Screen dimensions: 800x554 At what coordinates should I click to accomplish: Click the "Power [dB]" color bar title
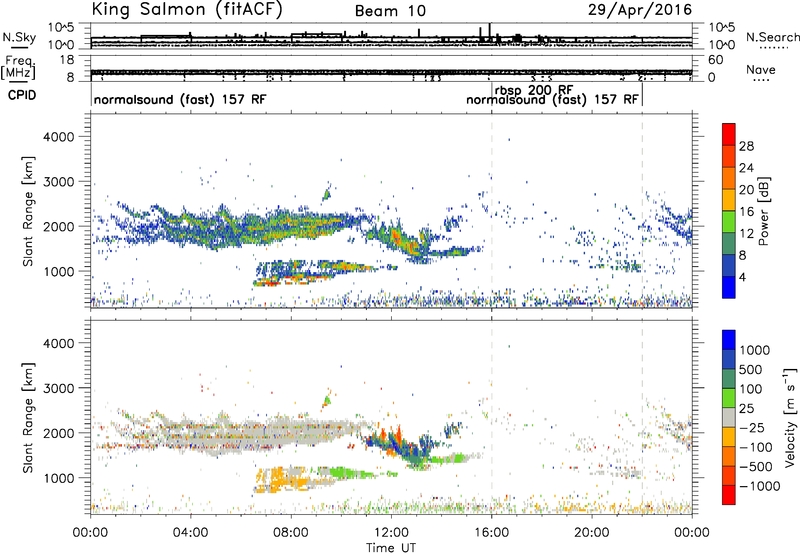[763, 211]
